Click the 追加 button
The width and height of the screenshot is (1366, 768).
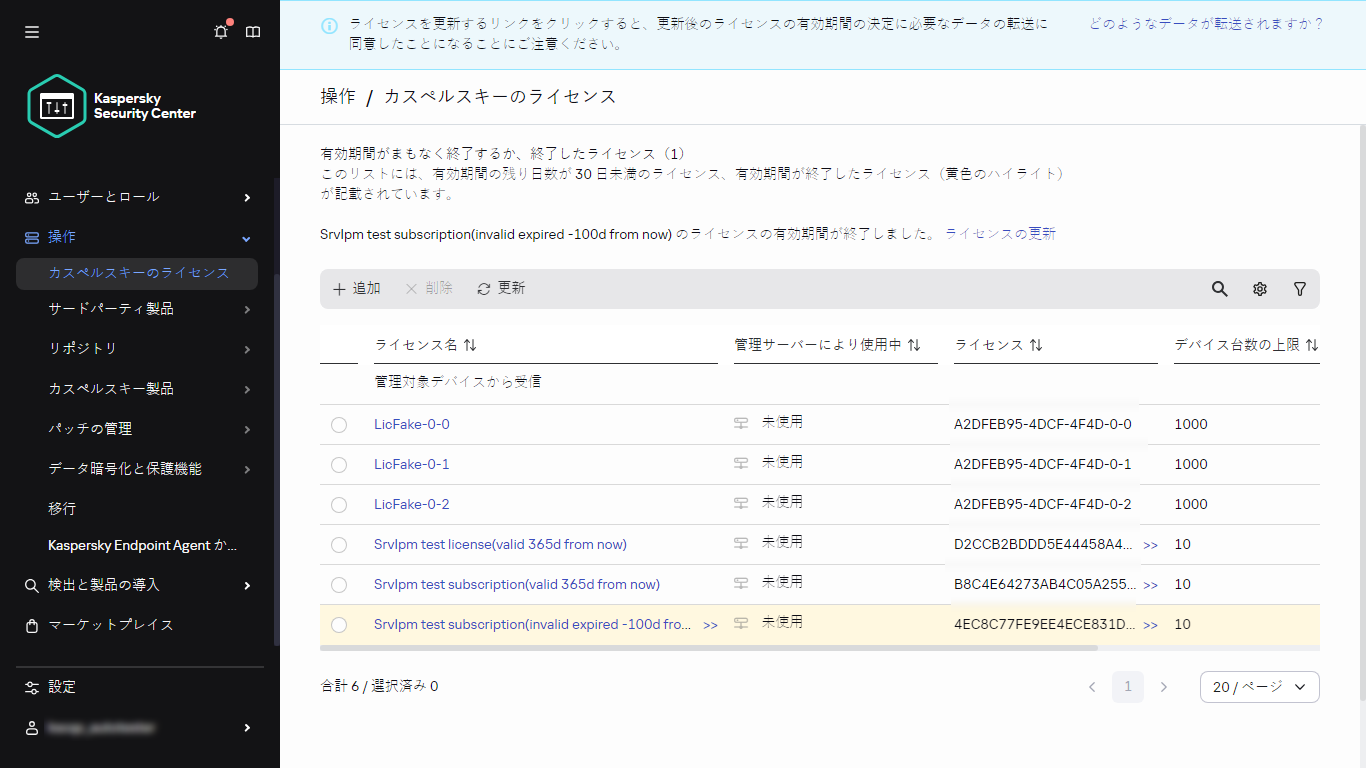tap(357, 289)
